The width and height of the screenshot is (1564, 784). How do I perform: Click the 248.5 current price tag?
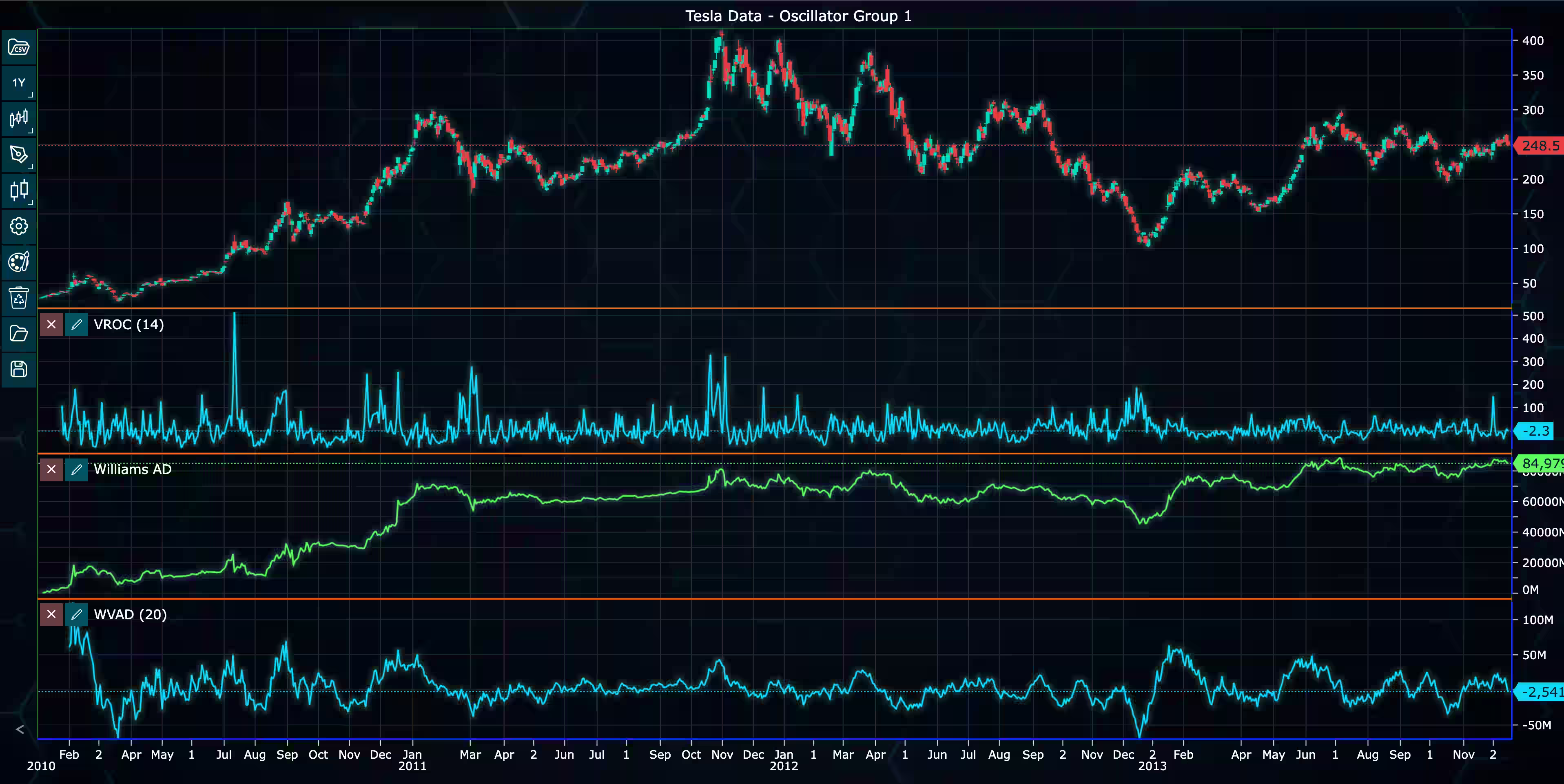1539,146
